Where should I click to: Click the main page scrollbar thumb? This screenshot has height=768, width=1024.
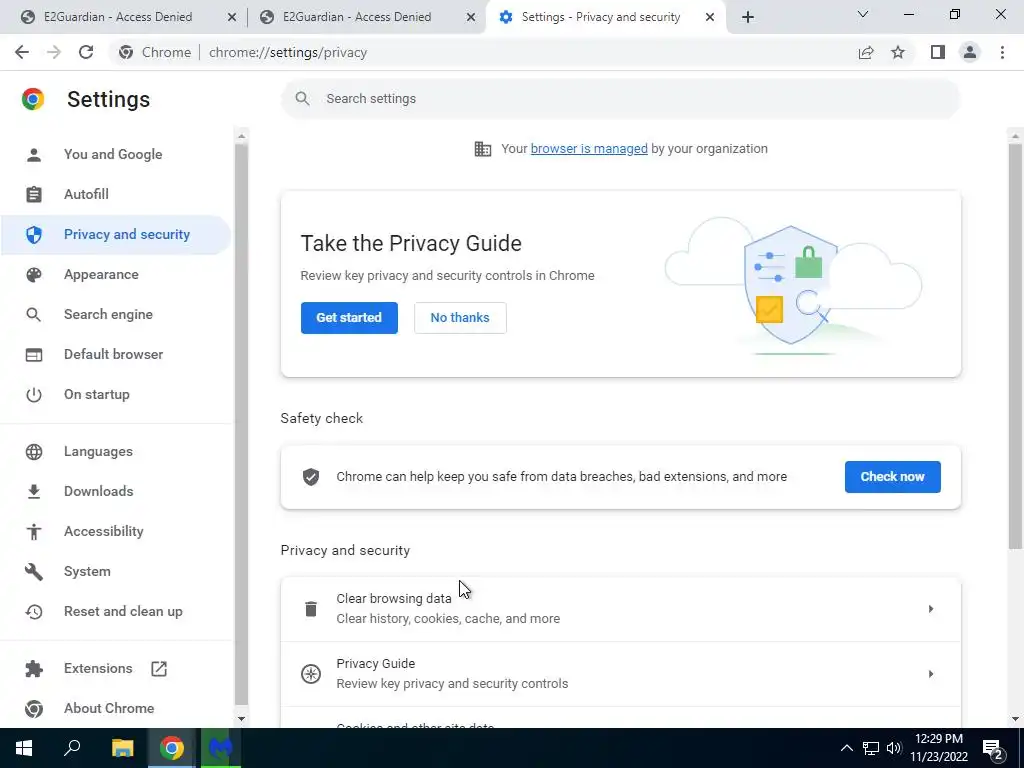1014,346
